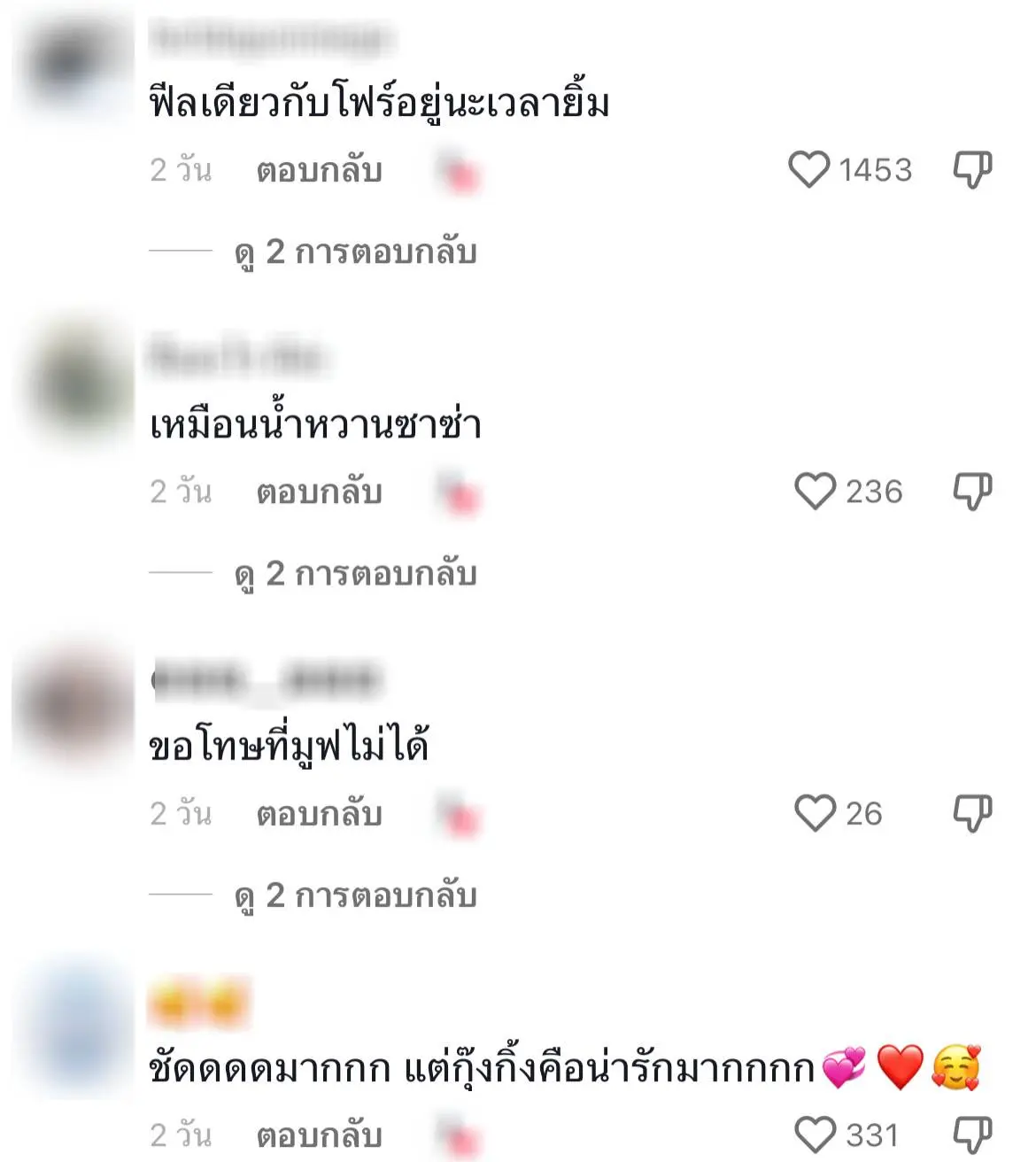Thumbs-down the bottom comment with emojis
The image size is (1036, 1162).
(x=972, y=1135)
